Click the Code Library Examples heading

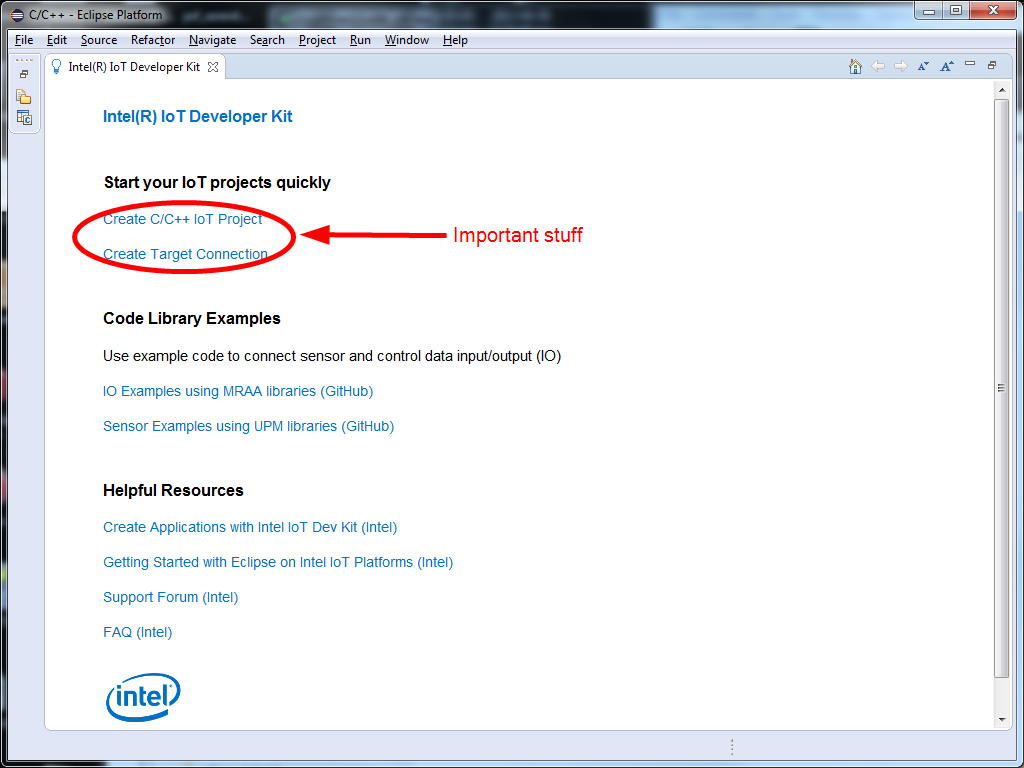pos(191,318)
